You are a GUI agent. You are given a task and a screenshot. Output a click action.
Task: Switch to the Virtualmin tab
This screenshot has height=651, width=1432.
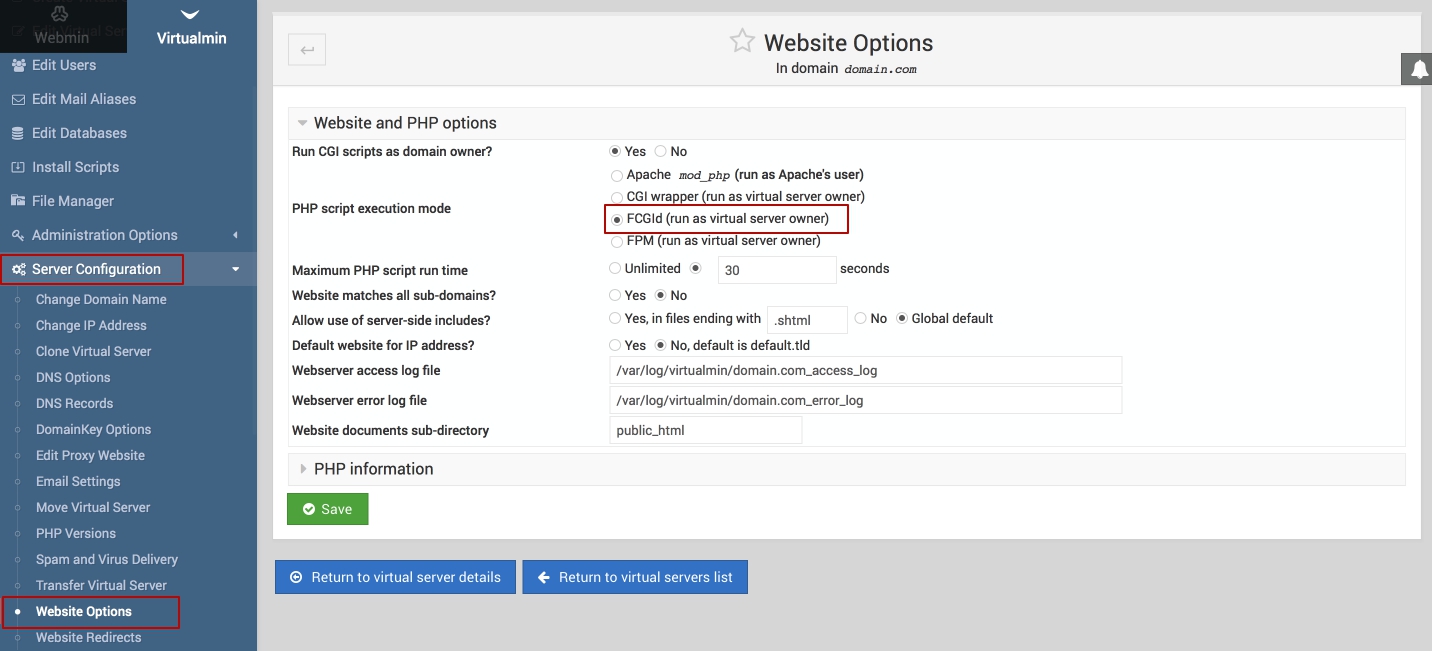[x=191, y=28]
